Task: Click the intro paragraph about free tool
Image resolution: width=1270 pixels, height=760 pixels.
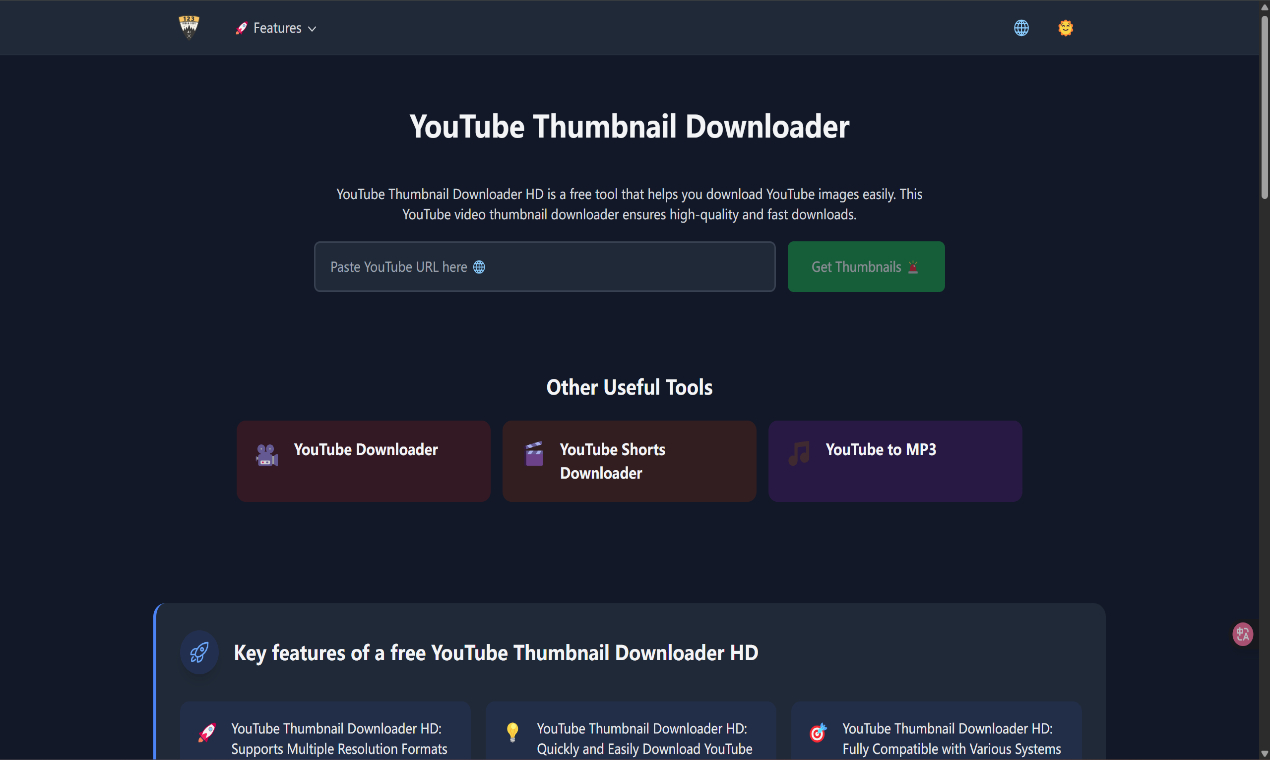Action: (x=630, y=204)
